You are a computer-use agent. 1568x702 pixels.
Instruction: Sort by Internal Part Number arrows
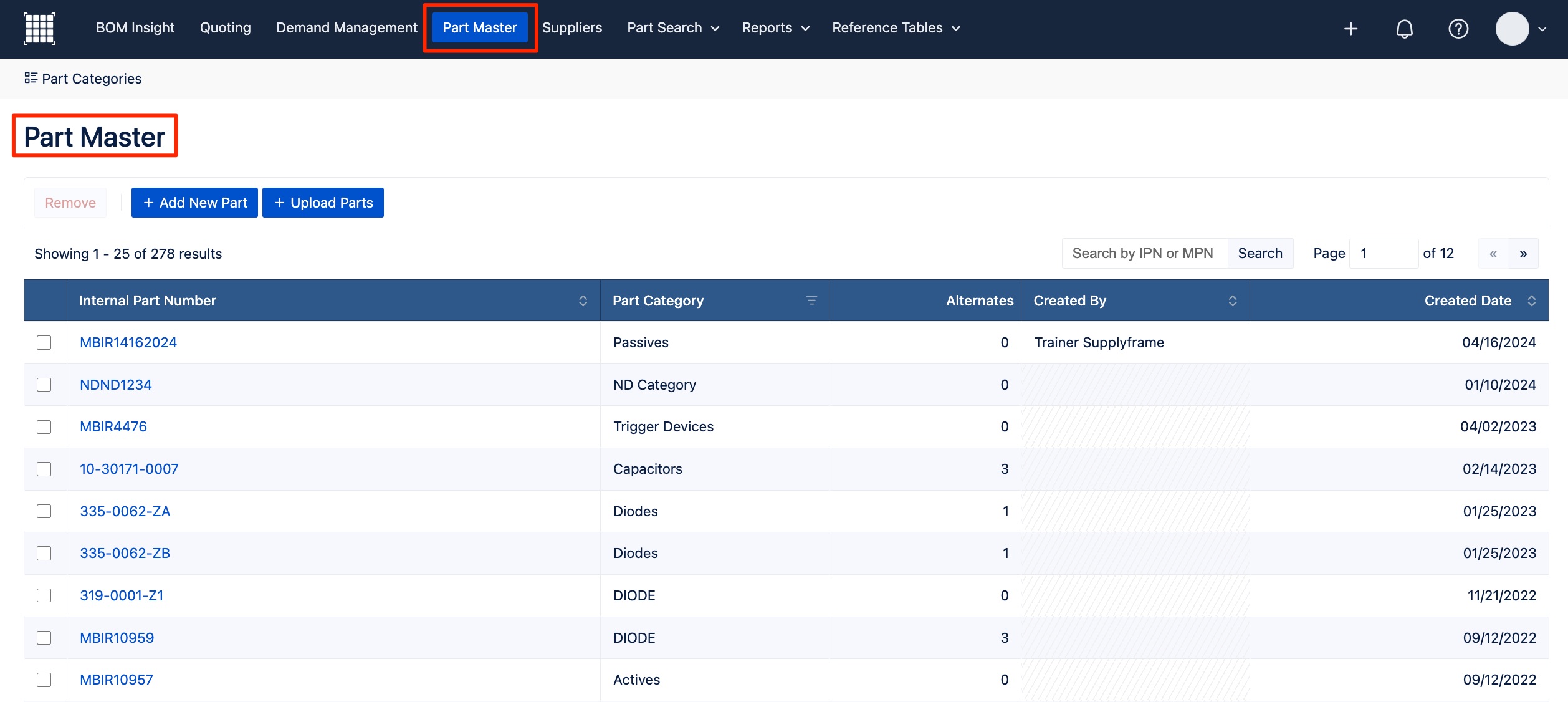583,301
